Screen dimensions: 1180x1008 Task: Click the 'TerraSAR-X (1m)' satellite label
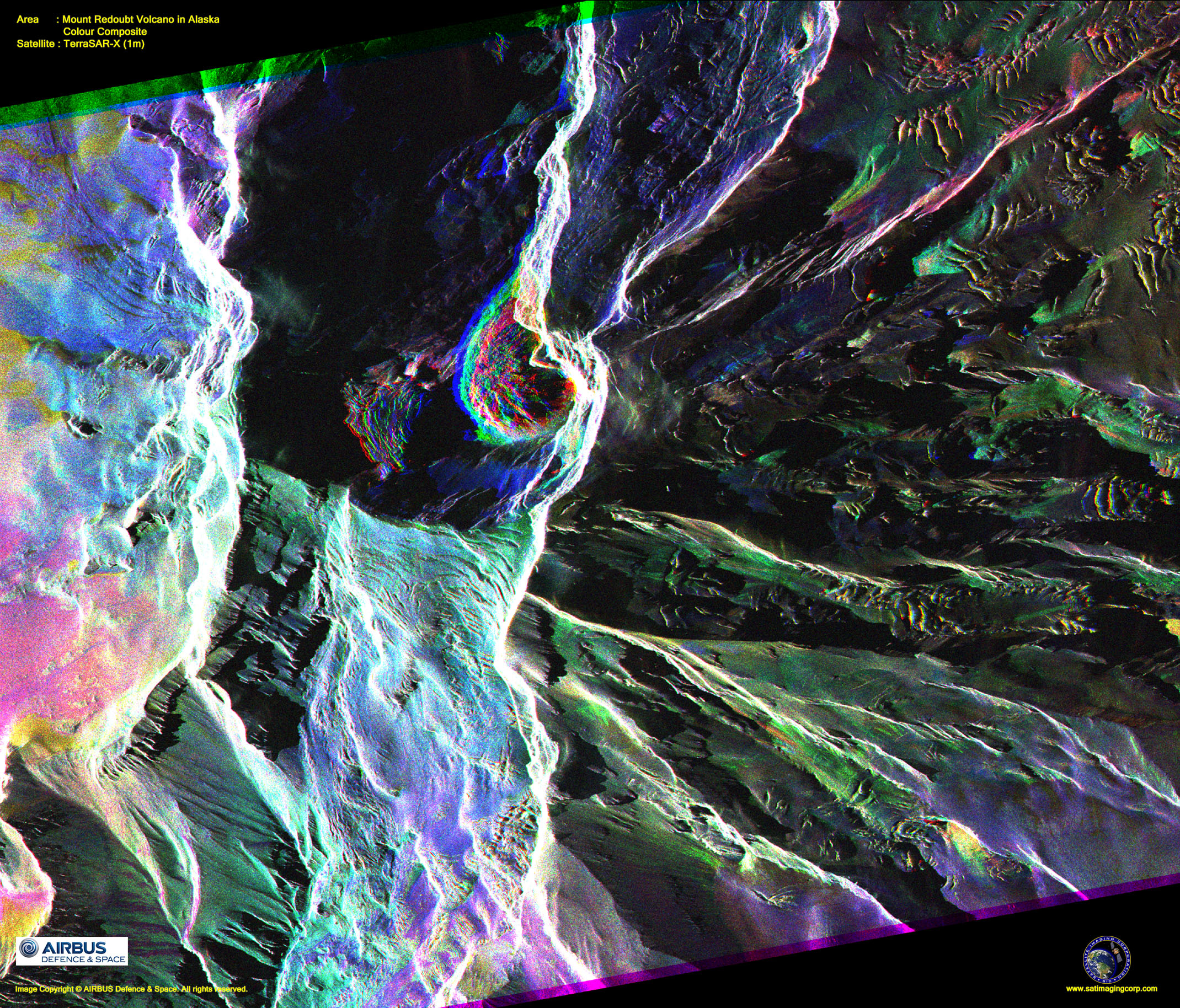coord(105,43)
